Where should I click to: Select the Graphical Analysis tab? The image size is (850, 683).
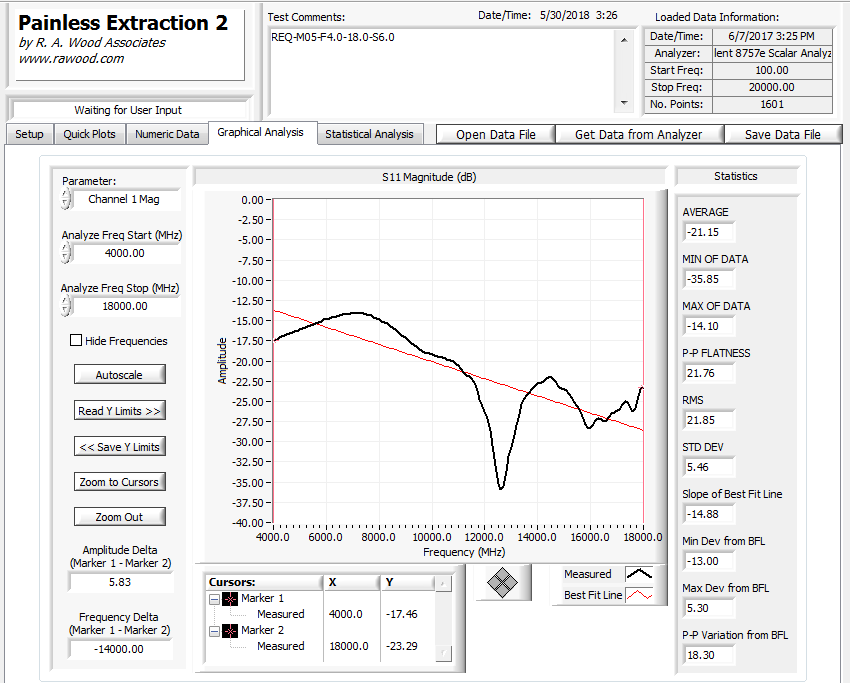[x=260, y=132]
